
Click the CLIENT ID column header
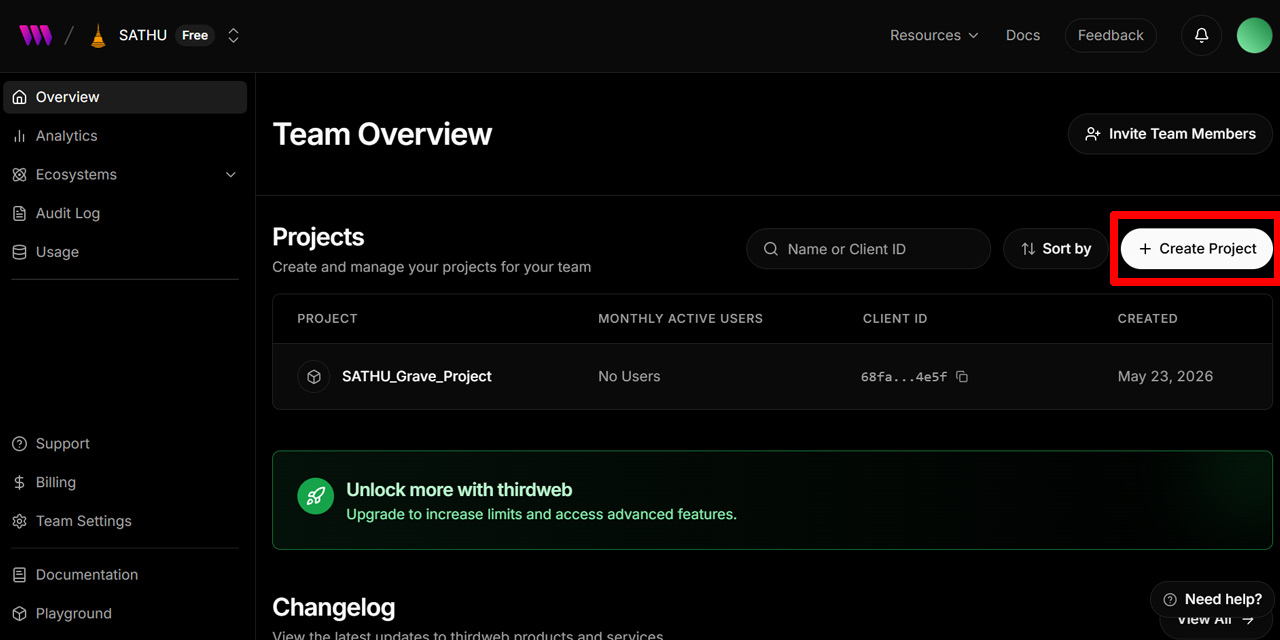(x=895, y=319)
